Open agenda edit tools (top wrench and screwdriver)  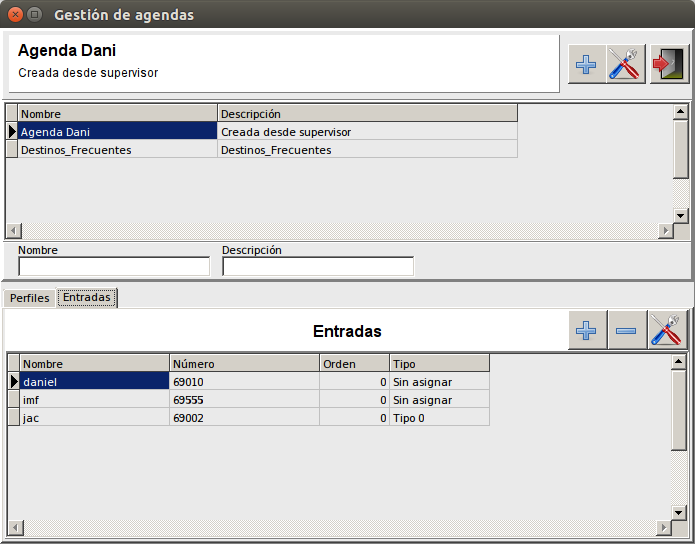(625, 64)
